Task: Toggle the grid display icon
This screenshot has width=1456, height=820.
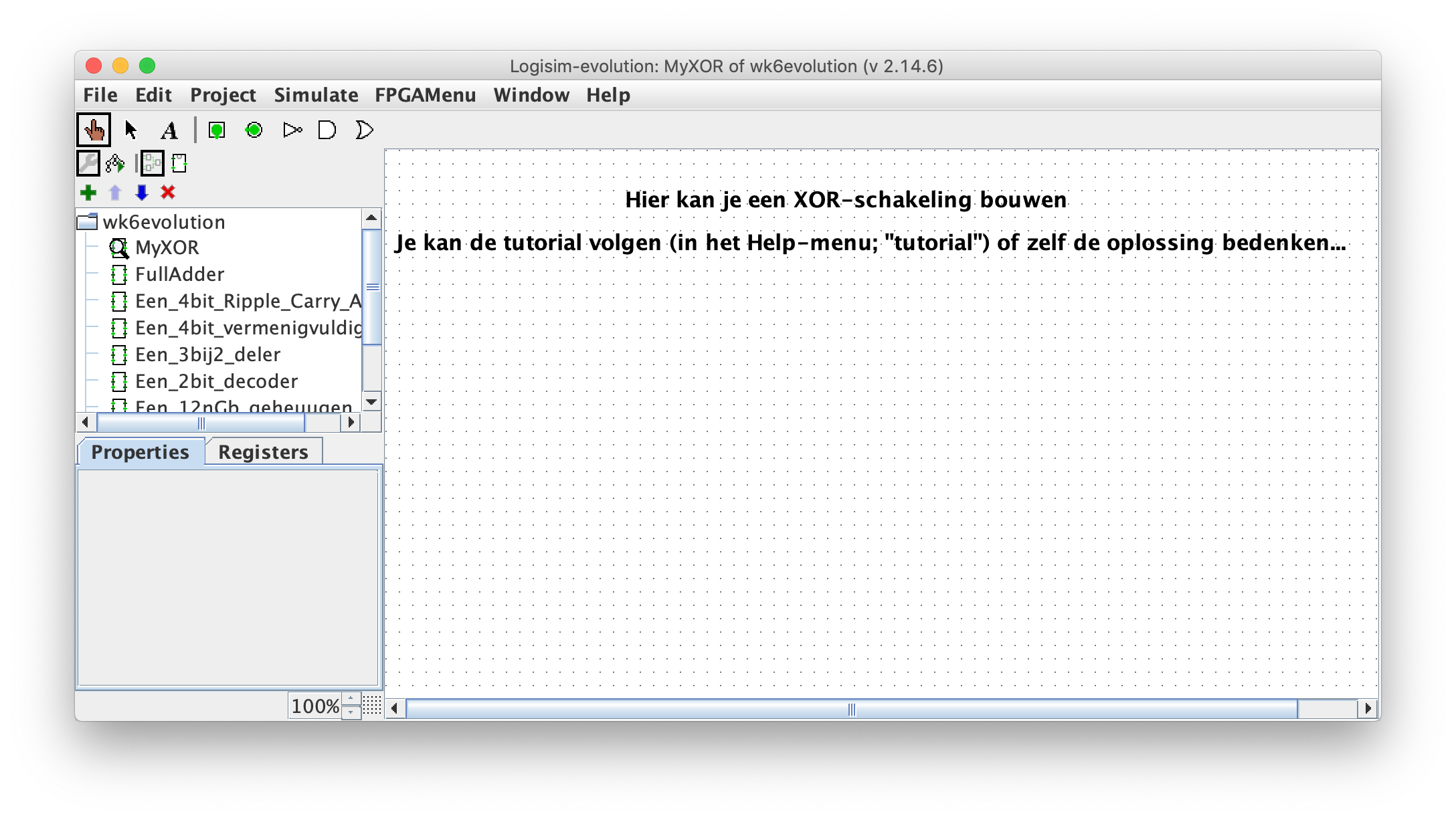Action: [x=372, y=706]
